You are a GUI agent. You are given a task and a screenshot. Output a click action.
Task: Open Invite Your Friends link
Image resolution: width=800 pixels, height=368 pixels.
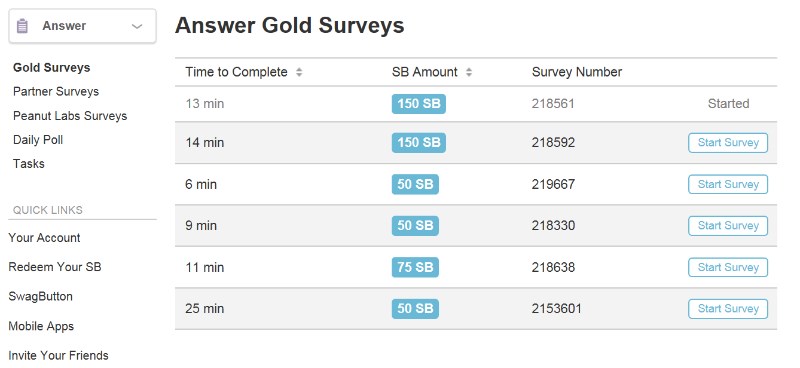(x=59, y=356)
